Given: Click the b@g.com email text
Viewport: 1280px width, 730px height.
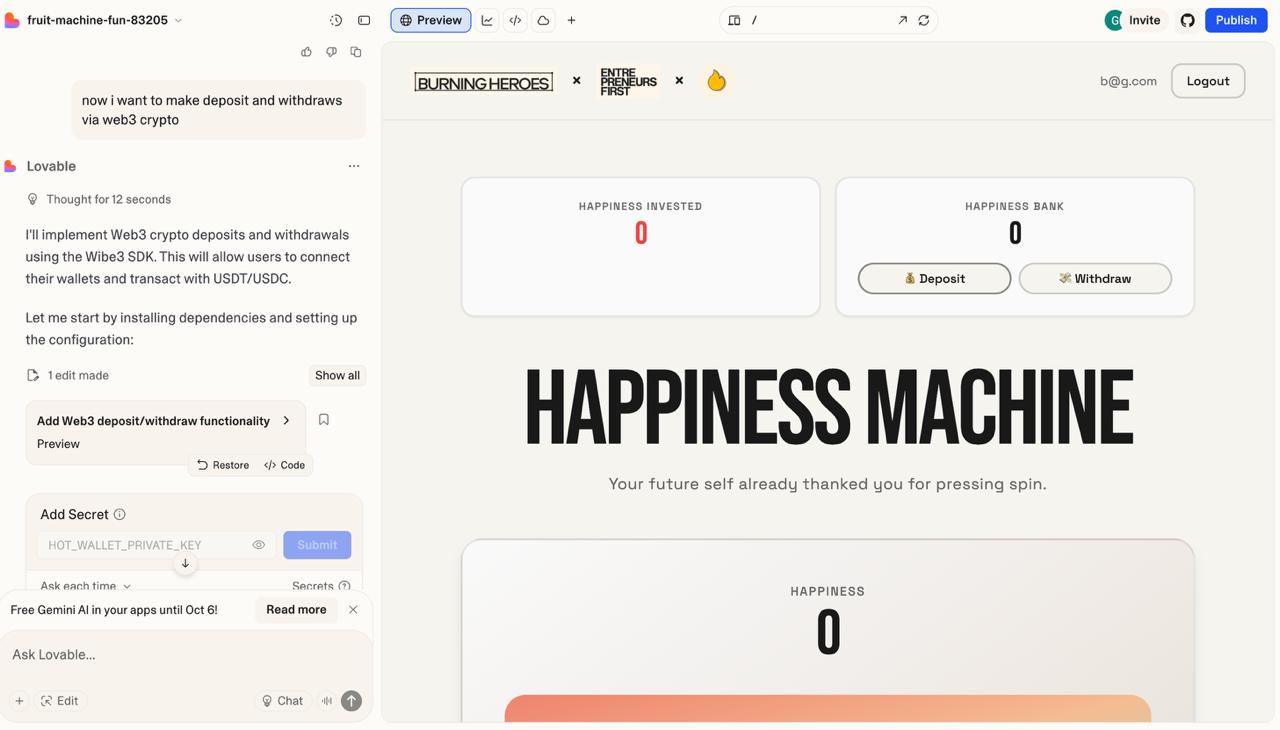Looking at the screenshot, I should (1128, 81).
